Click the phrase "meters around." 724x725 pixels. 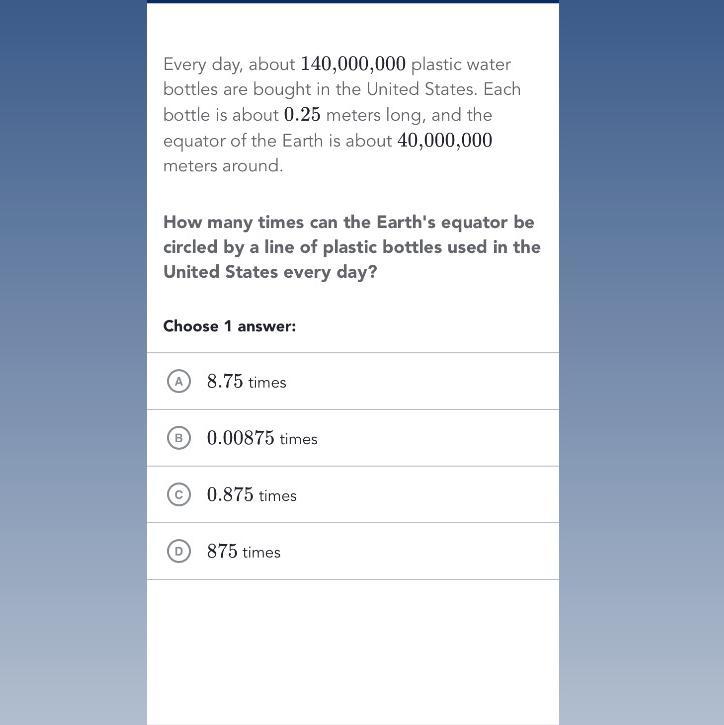point(223,166)
